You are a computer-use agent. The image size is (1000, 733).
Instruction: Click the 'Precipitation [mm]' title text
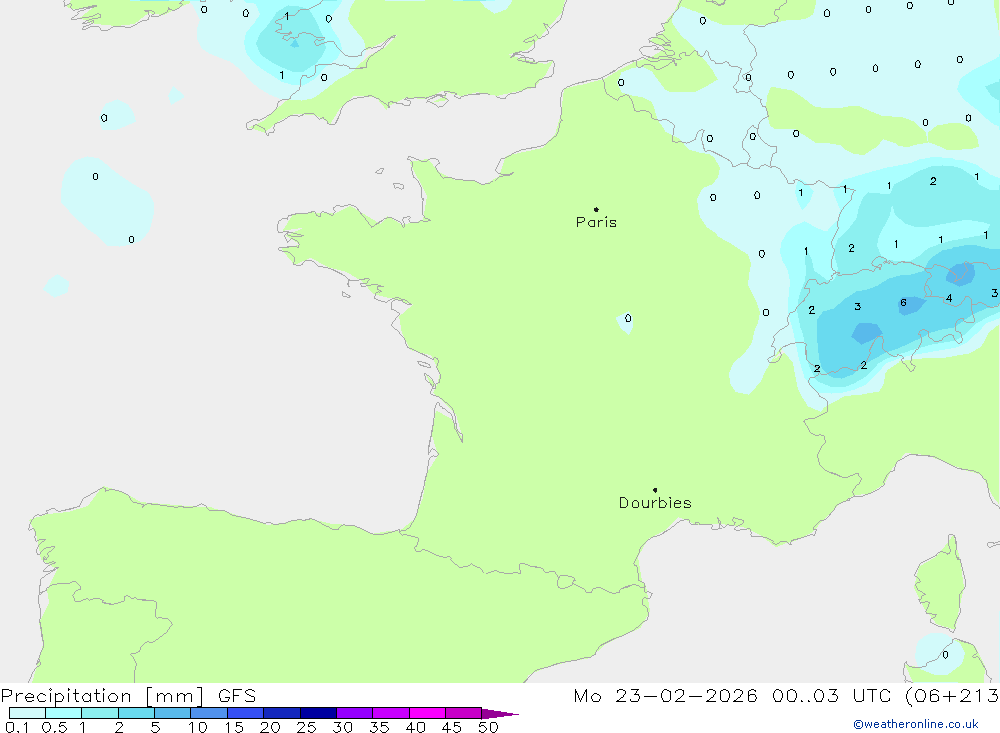[102, 695]
